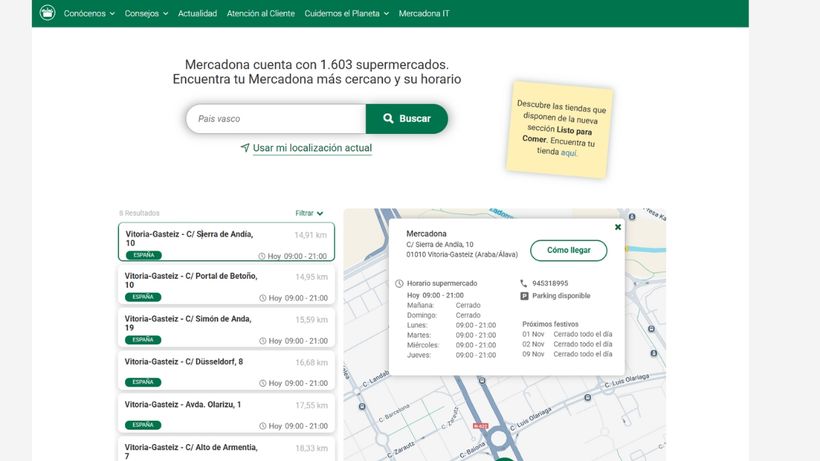Image resolution: width=820 pixels, height=461 pixels.
Task: Click the location arrow icon
Action: tap(245, 148)
